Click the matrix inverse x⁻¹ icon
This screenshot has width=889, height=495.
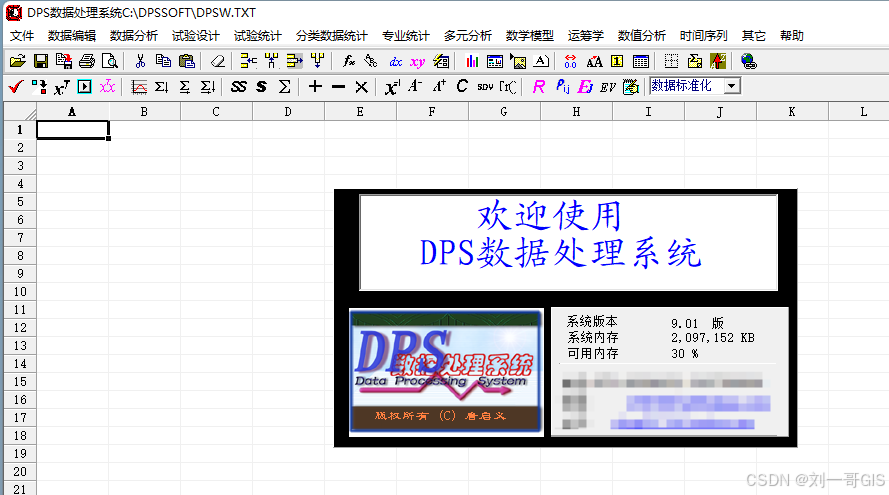(392, 87)
